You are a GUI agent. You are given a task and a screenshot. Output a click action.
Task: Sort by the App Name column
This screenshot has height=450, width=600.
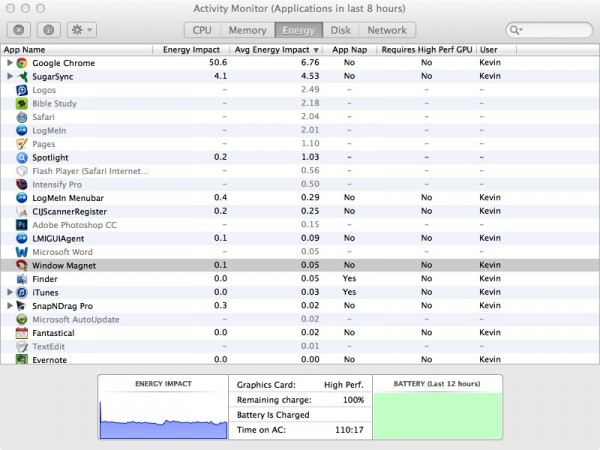coord(77,50)
